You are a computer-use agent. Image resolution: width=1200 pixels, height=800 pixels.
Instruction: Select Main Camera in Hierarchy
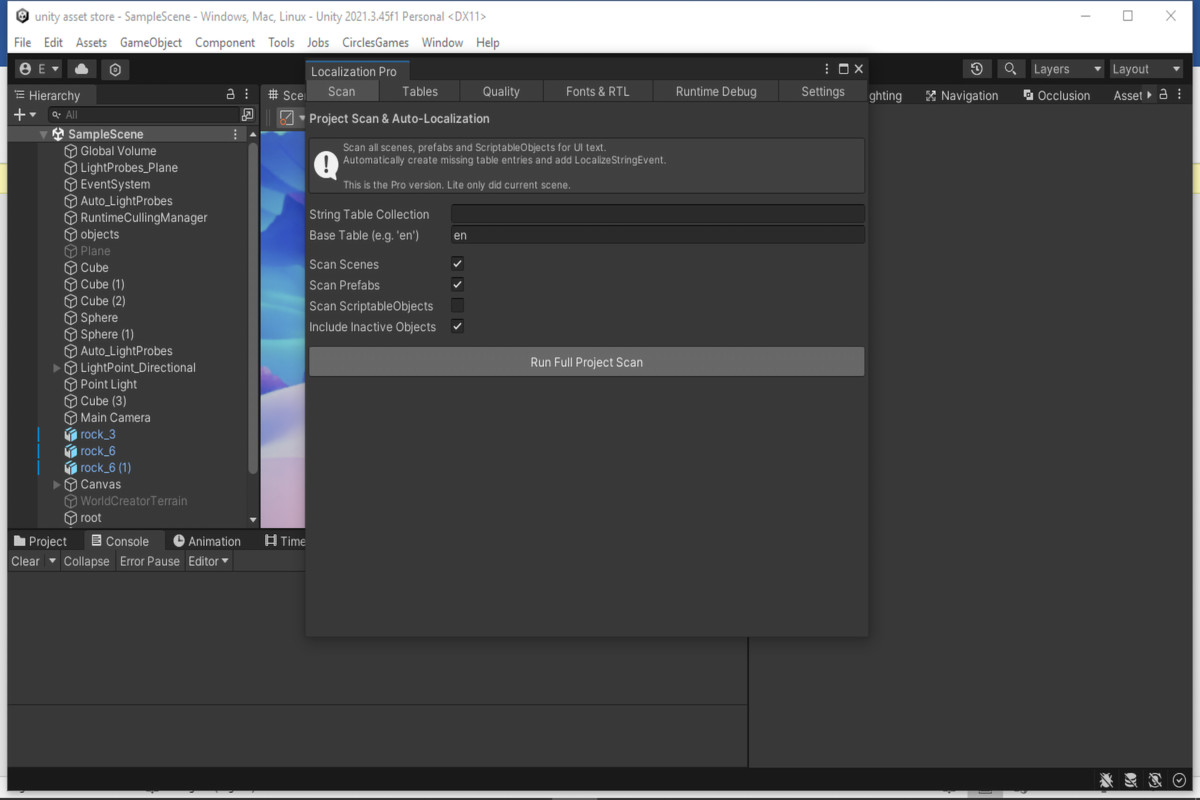point(115,418)
